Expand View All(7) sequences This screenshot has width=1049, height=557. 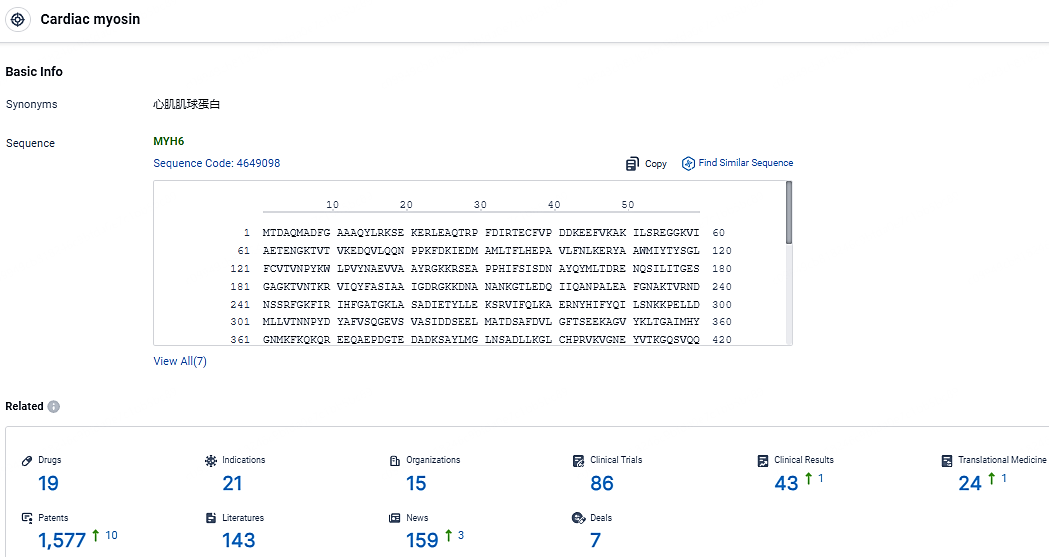[180, 361]
